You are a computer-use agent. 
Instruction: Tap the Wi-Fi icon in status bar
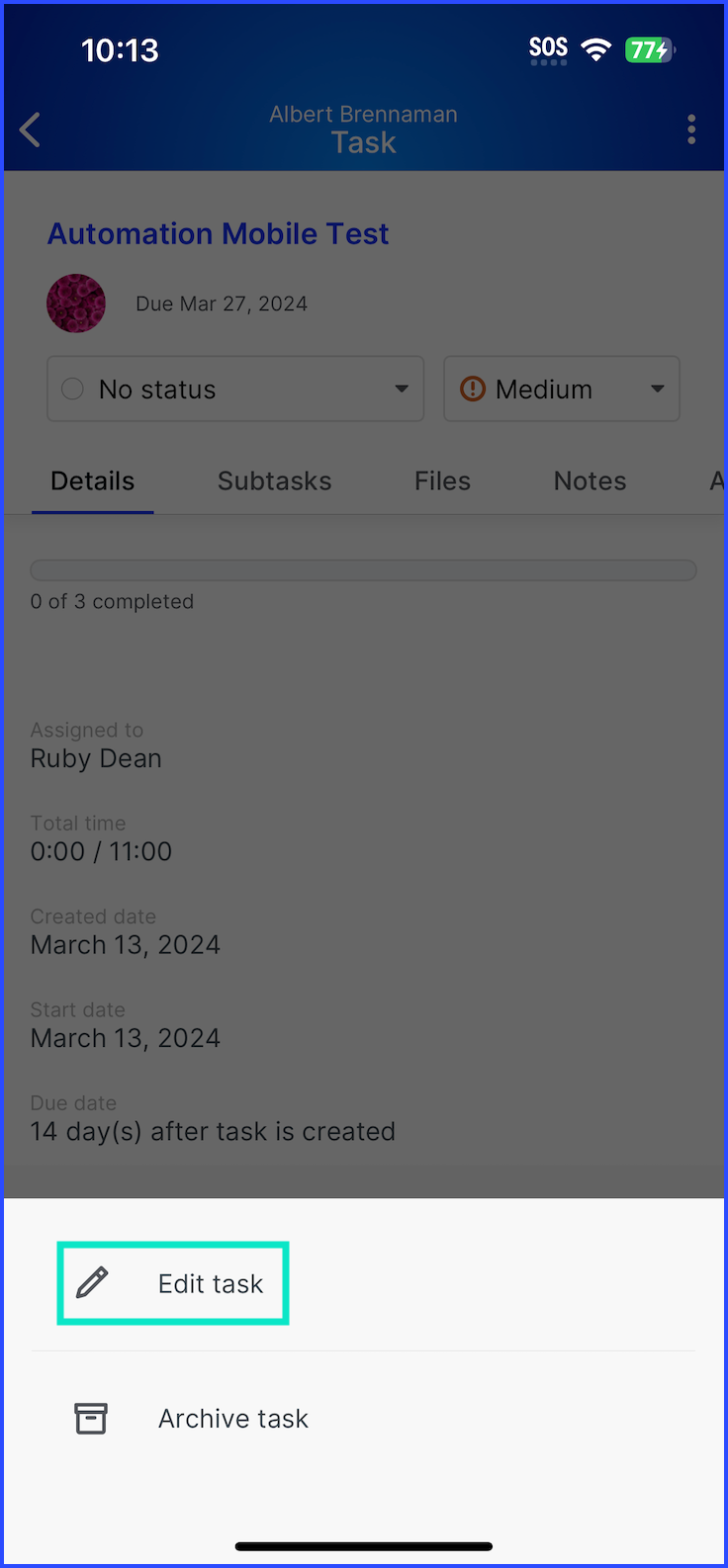click(x=595, y=49)
